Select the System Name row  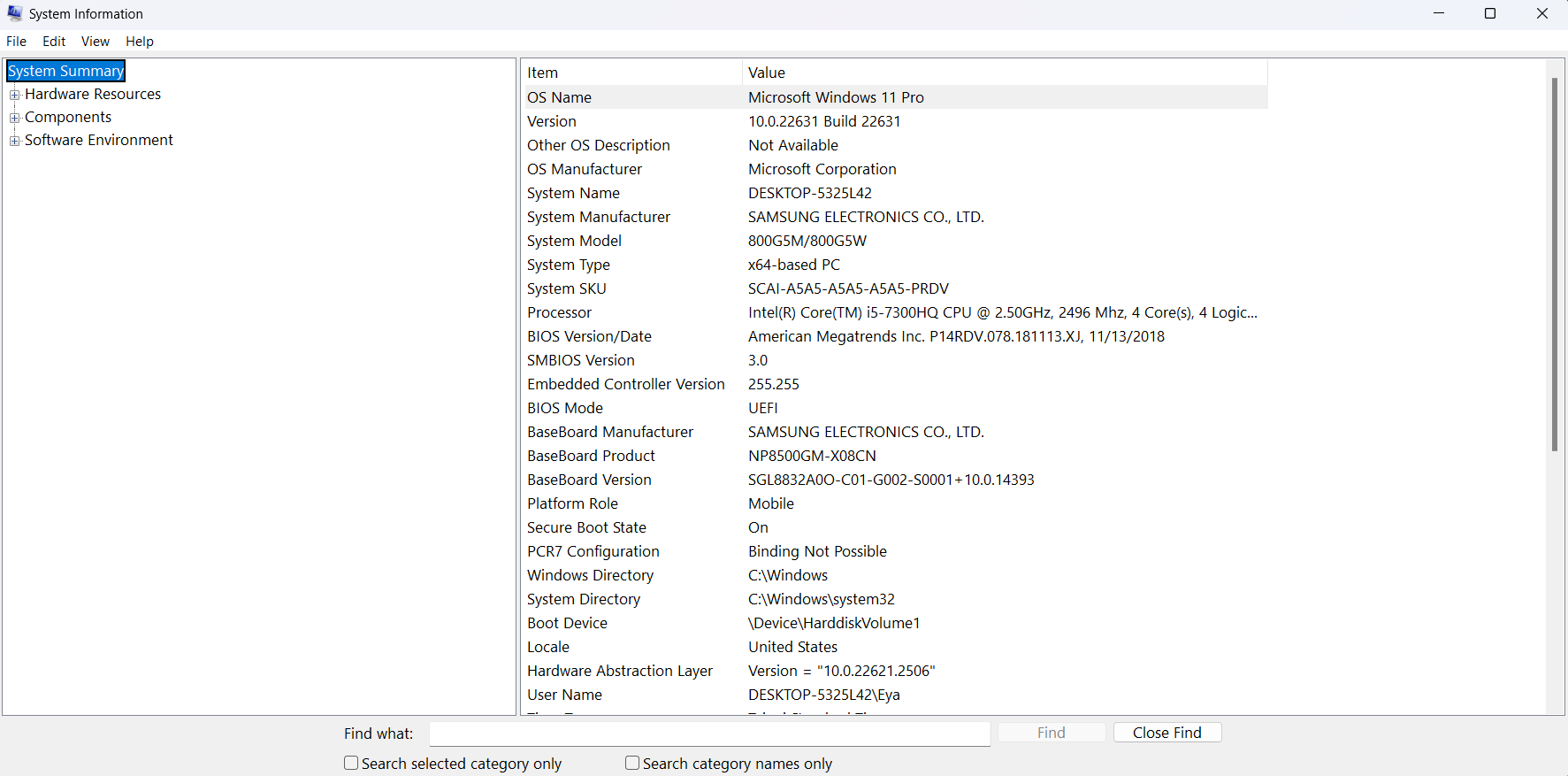(894, 193)
